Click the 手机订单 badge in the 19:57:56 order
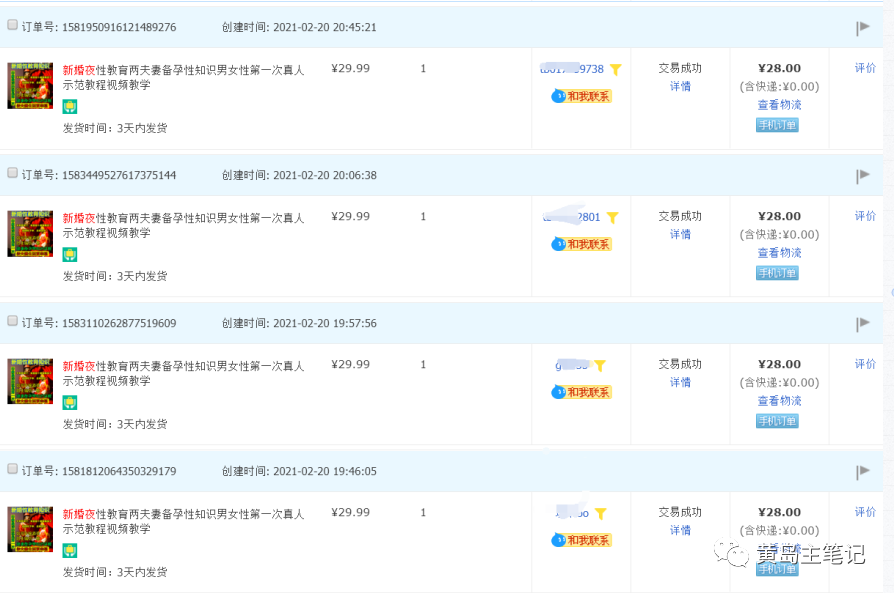The height and width of the screenshot is (593, 894). 777,421
